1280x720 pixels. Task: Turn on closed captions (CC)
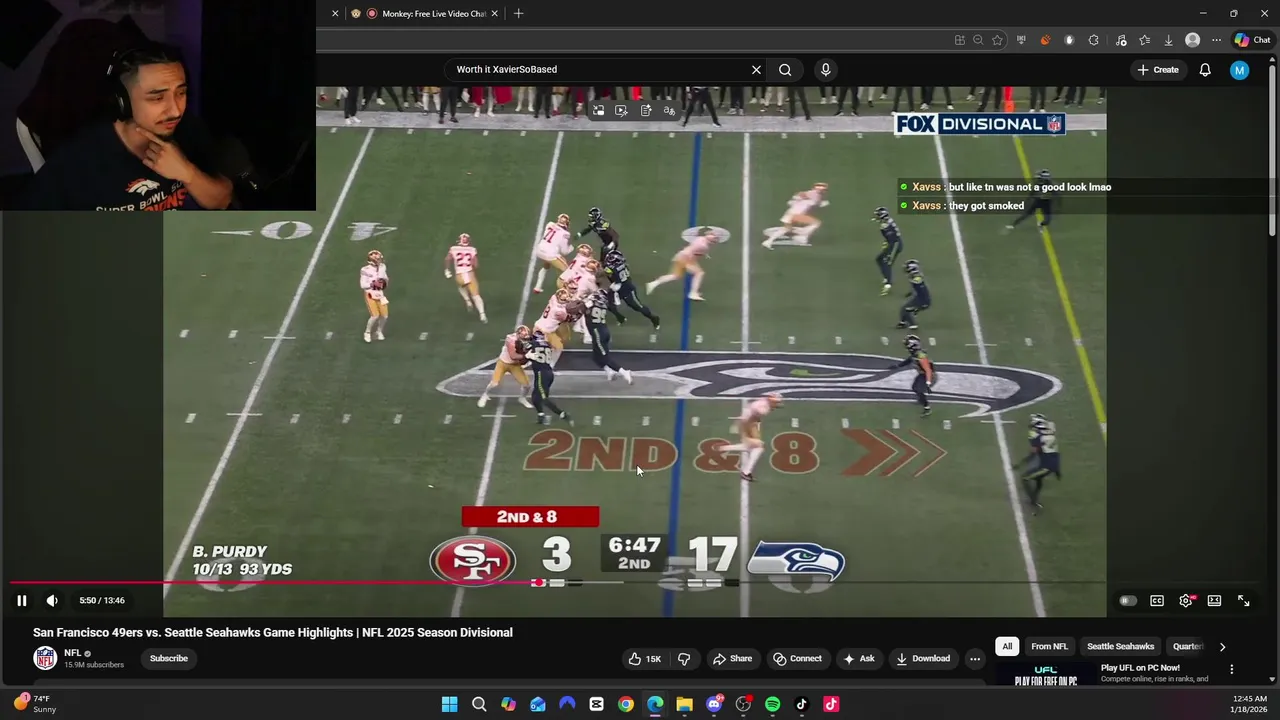point(1157,601)
